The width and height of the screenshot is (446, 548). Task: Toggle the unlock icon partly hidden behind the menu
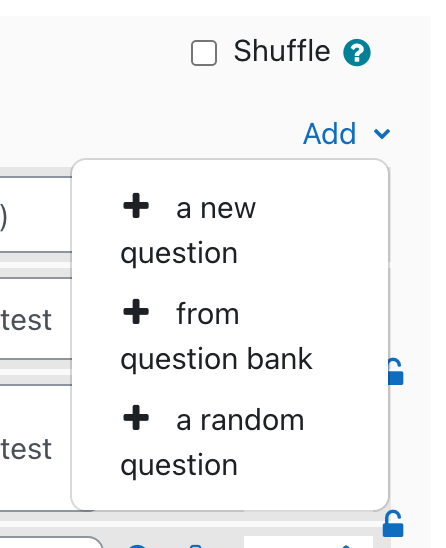pyautogui.click(x=396, y=372)
